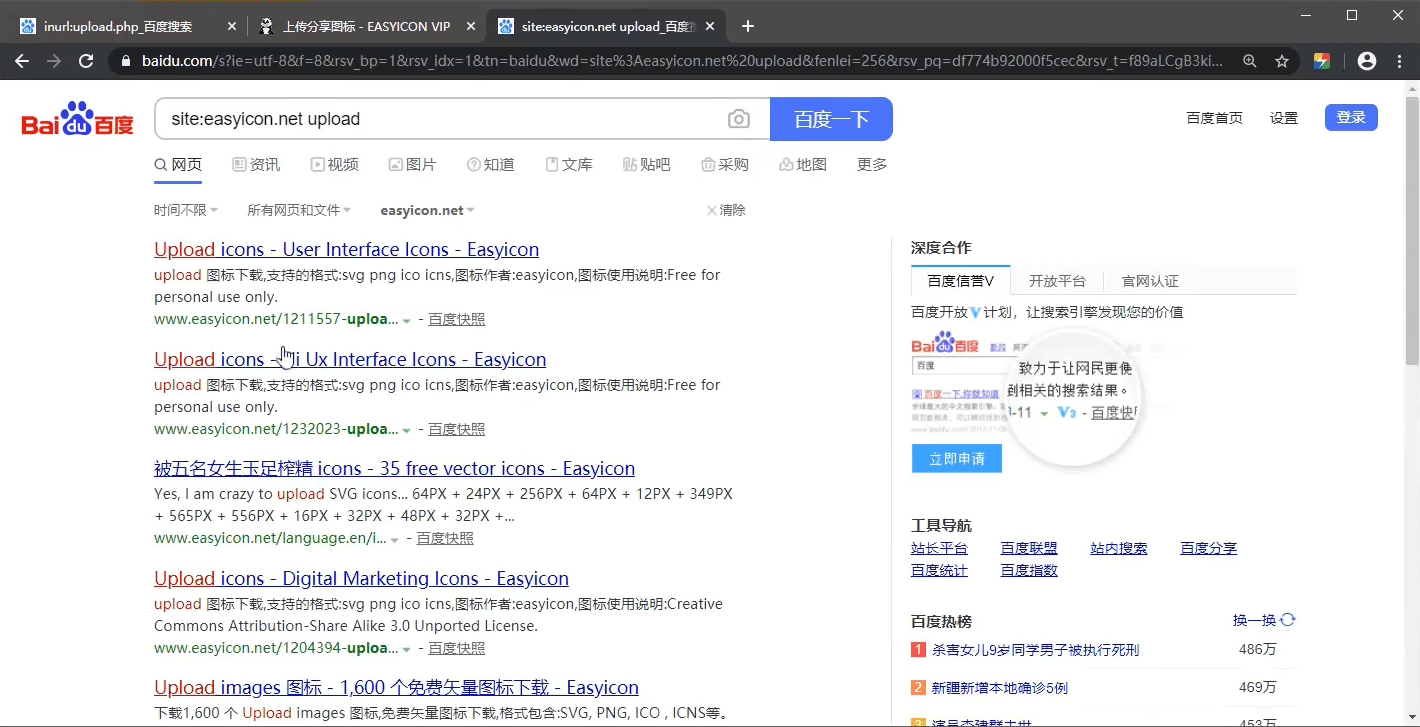The width and height of the screenshot is (1420, 727).
Task: Expand arrow beside easyicon.net/1232023 URL
Action: click(x=406, y=430)
